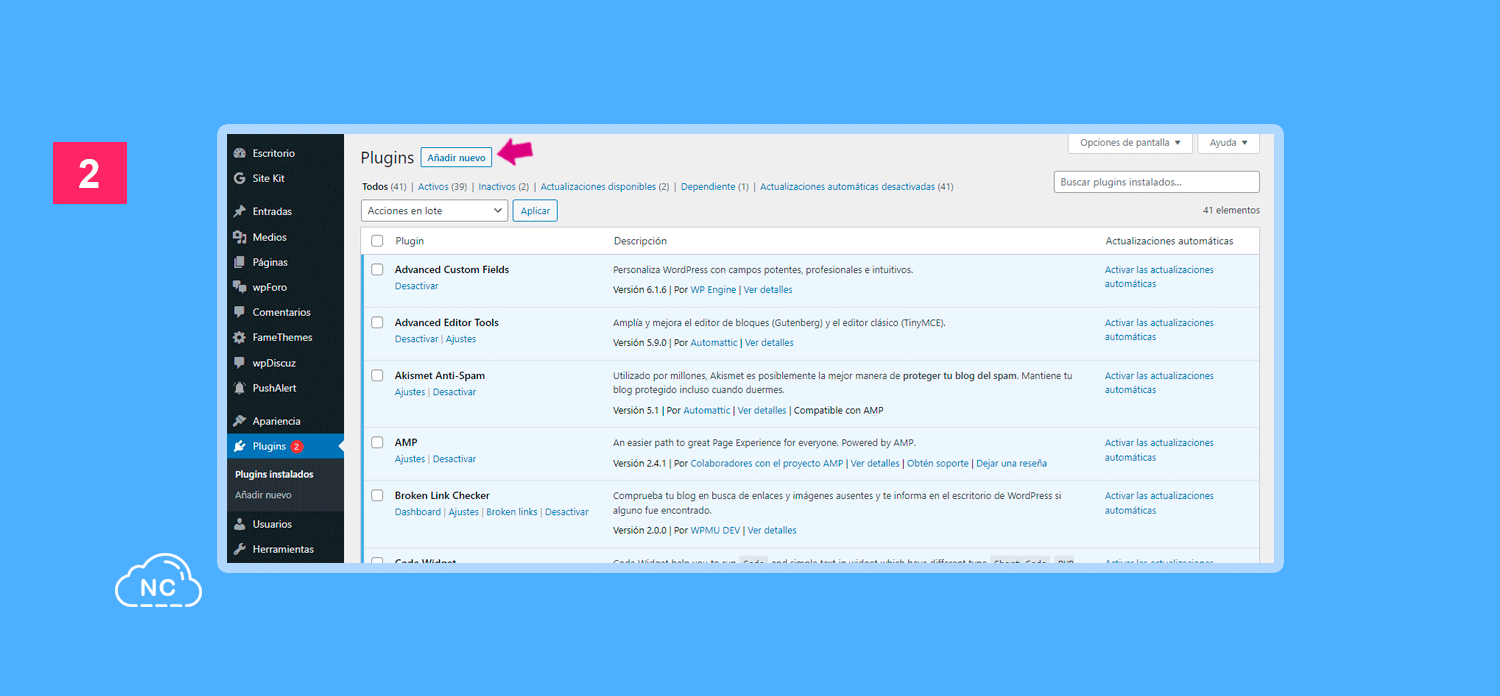Viewport: 1500px width, 696px height.
Task: Filter by Actualizaciones disponibles (2)
Action: [x=605, y=187]
